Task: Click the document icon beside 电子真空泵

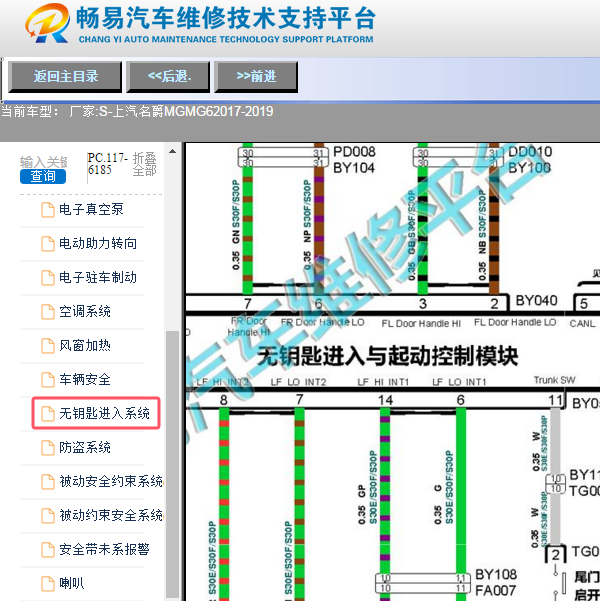Action: 48,210
